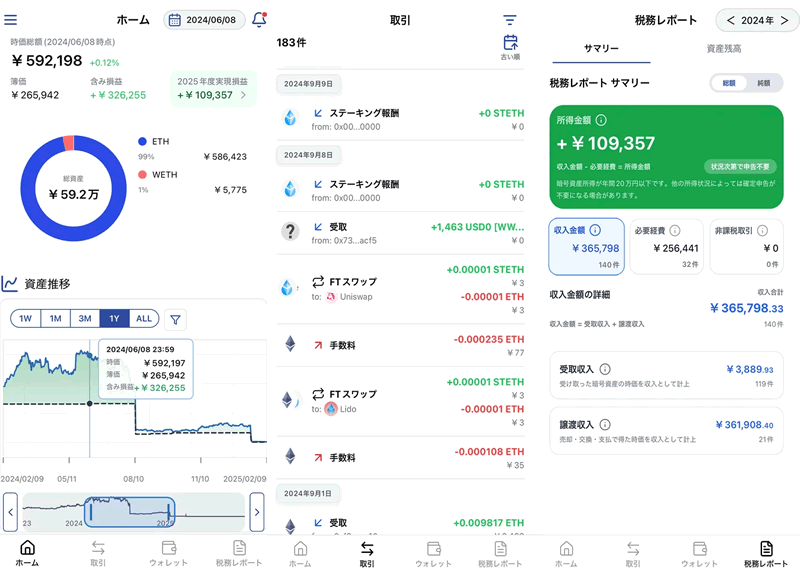Tap info icon next to 所得金額

point(602,120)
